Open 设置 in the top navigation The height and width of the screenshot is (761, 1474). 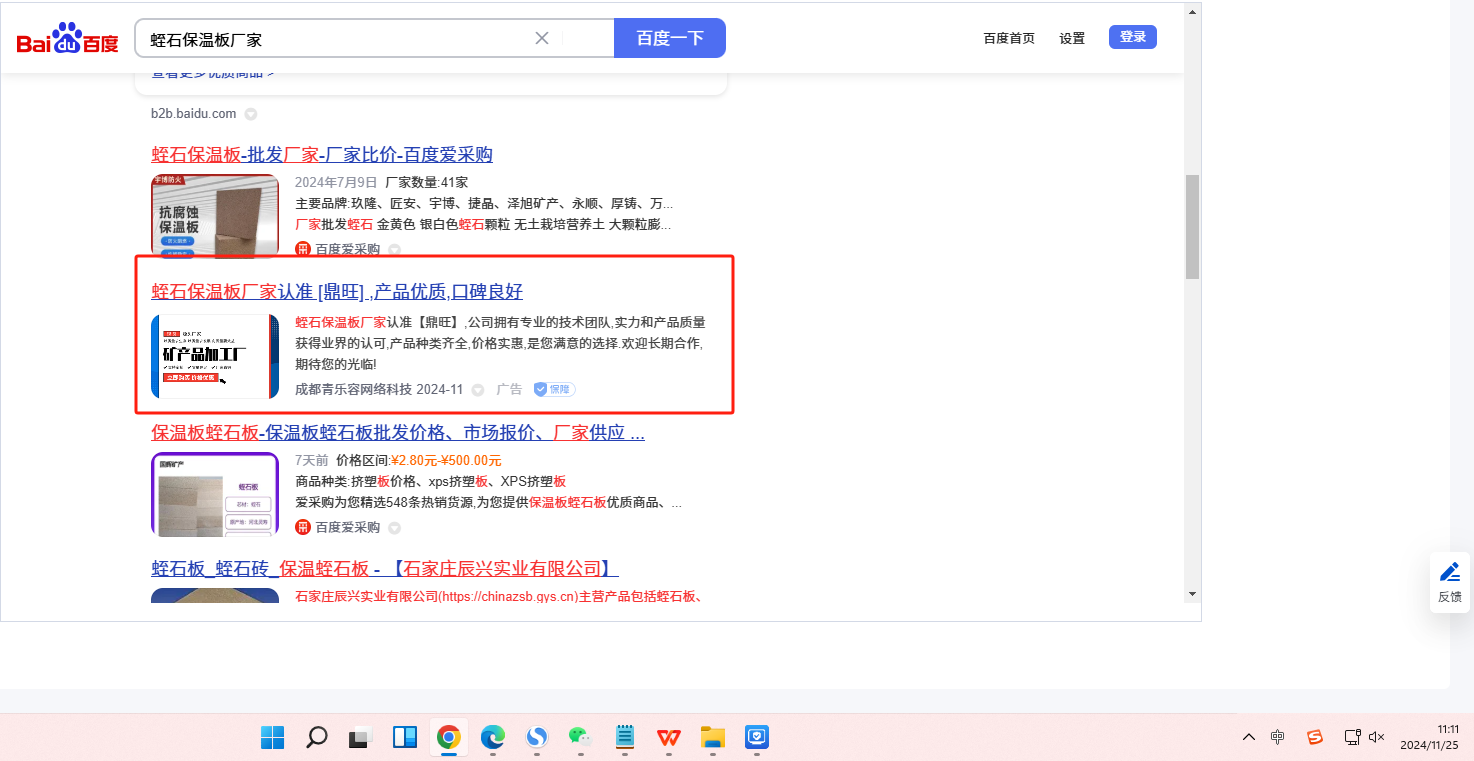1072,38
